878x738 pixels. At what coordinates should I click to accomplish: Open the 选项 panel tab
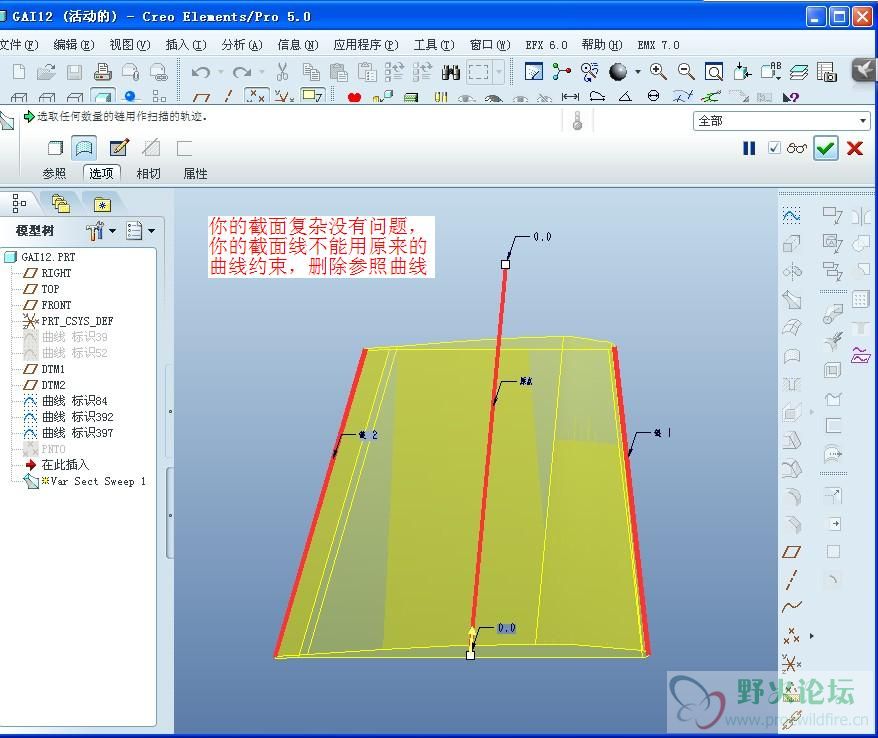coord(101,174)
